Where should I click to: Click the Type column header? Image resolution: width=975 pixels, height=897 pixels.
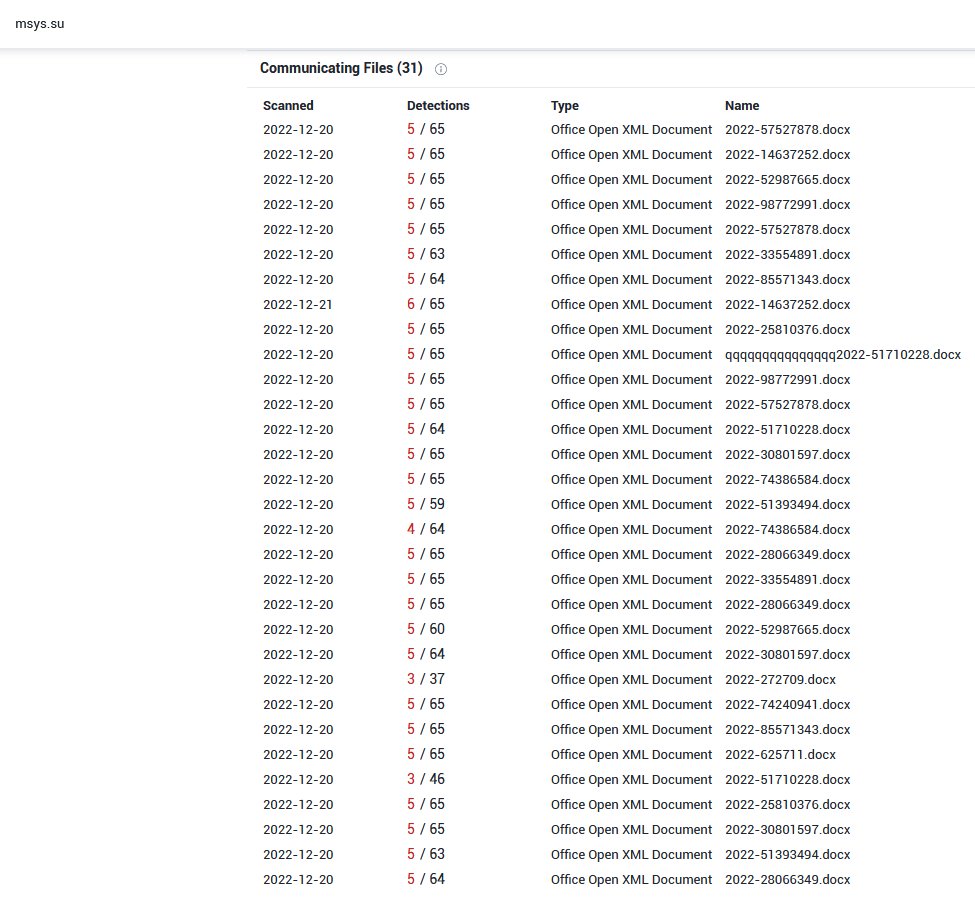[565, 106]
